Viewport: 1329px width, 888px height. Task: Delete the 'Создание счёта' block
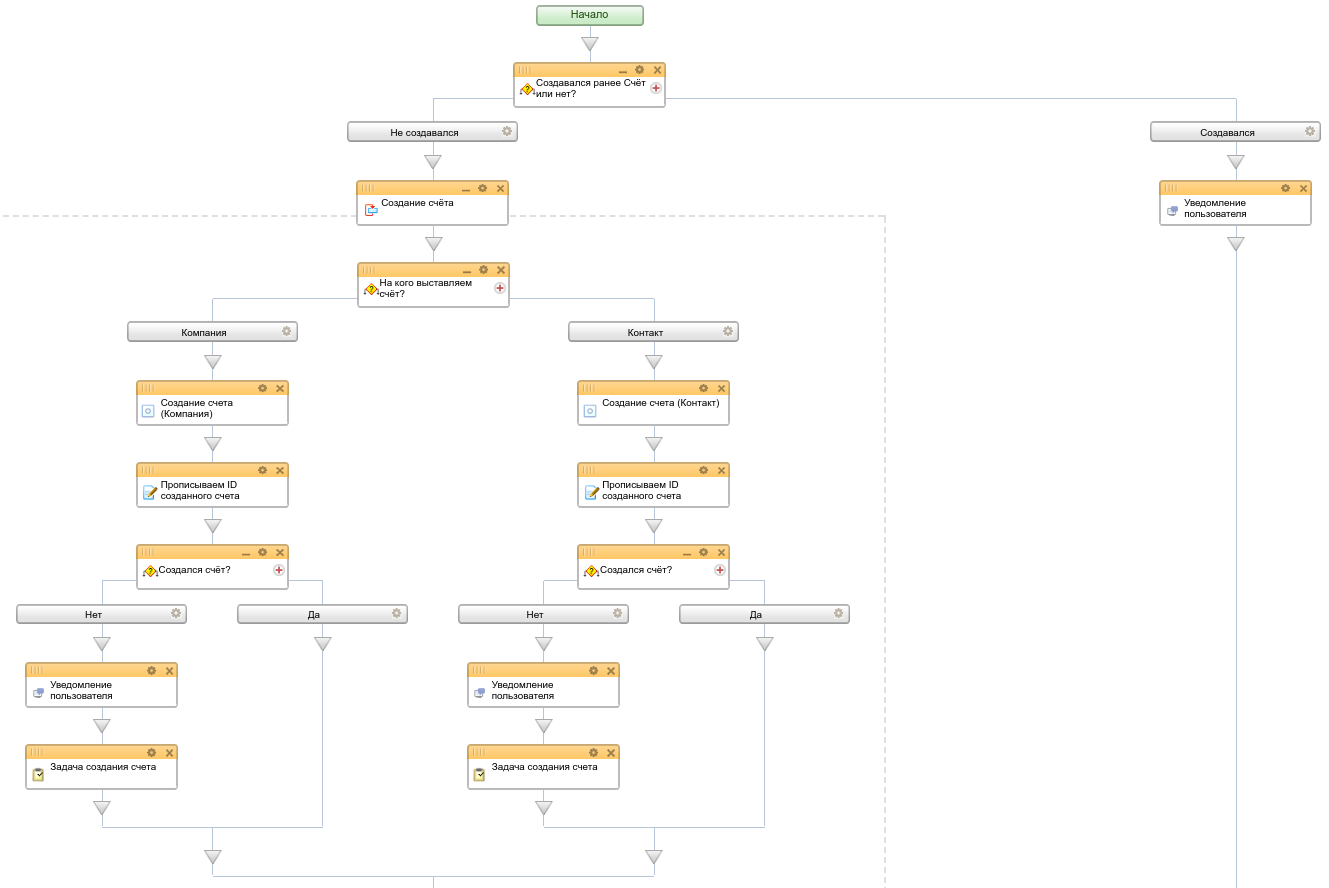click(500, 188)
